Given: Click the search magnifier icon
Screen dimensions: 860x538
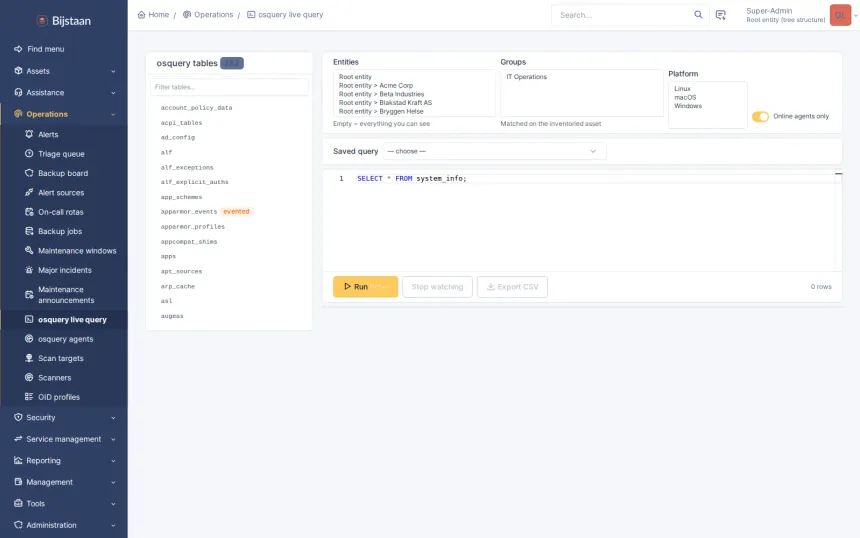Looking at the screenshot, I should point(698,15).
